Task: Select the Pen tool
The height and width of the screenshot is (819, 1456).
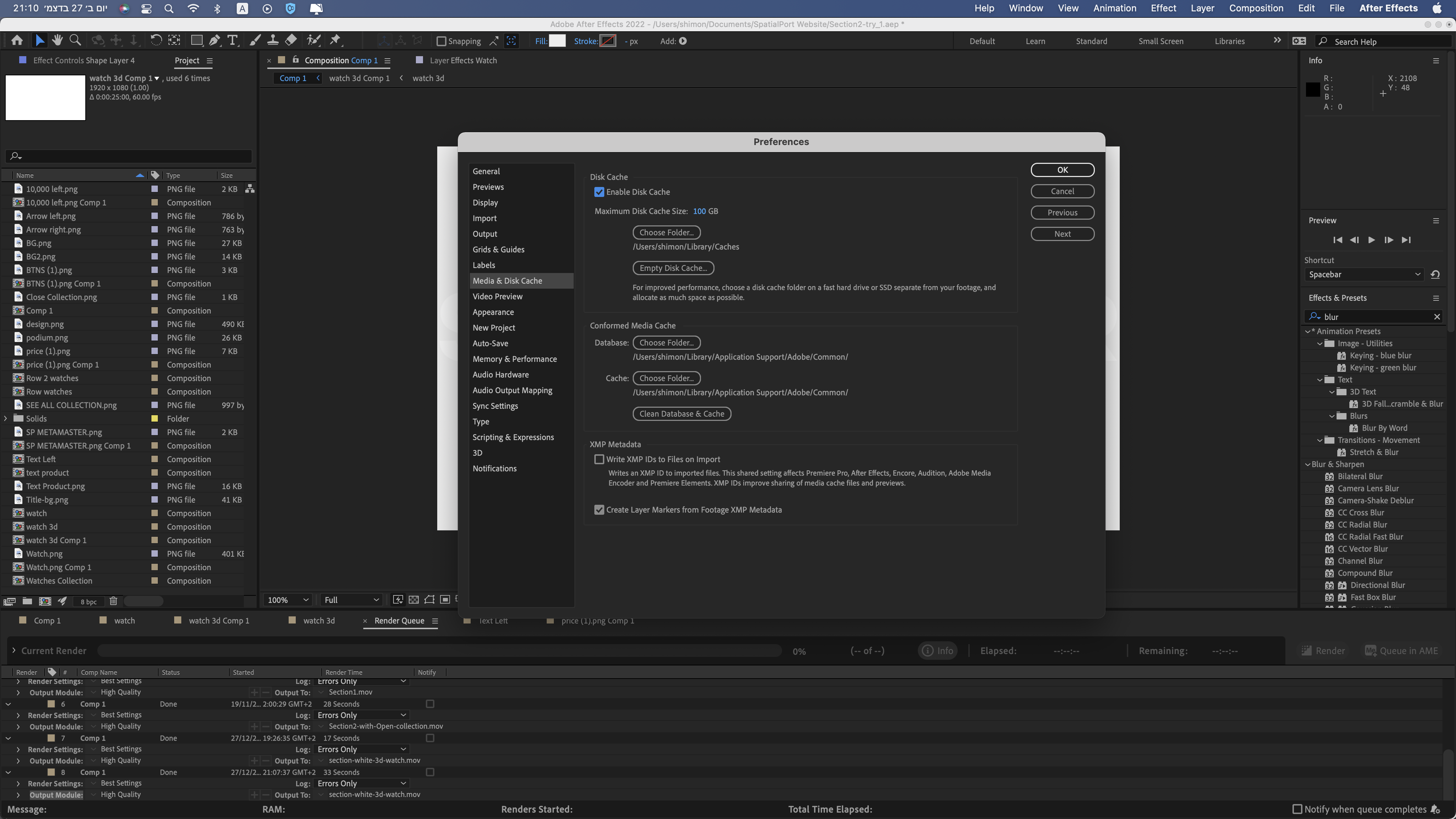Action: 214,40
